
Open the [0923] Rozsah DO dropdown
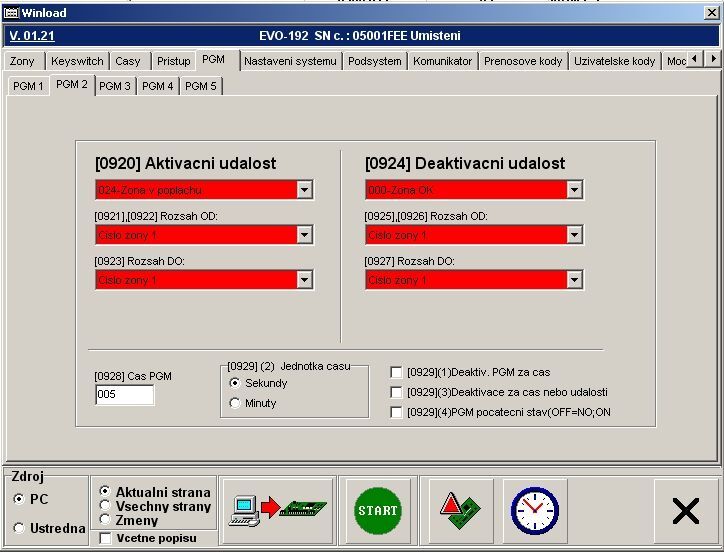(304, 280)
